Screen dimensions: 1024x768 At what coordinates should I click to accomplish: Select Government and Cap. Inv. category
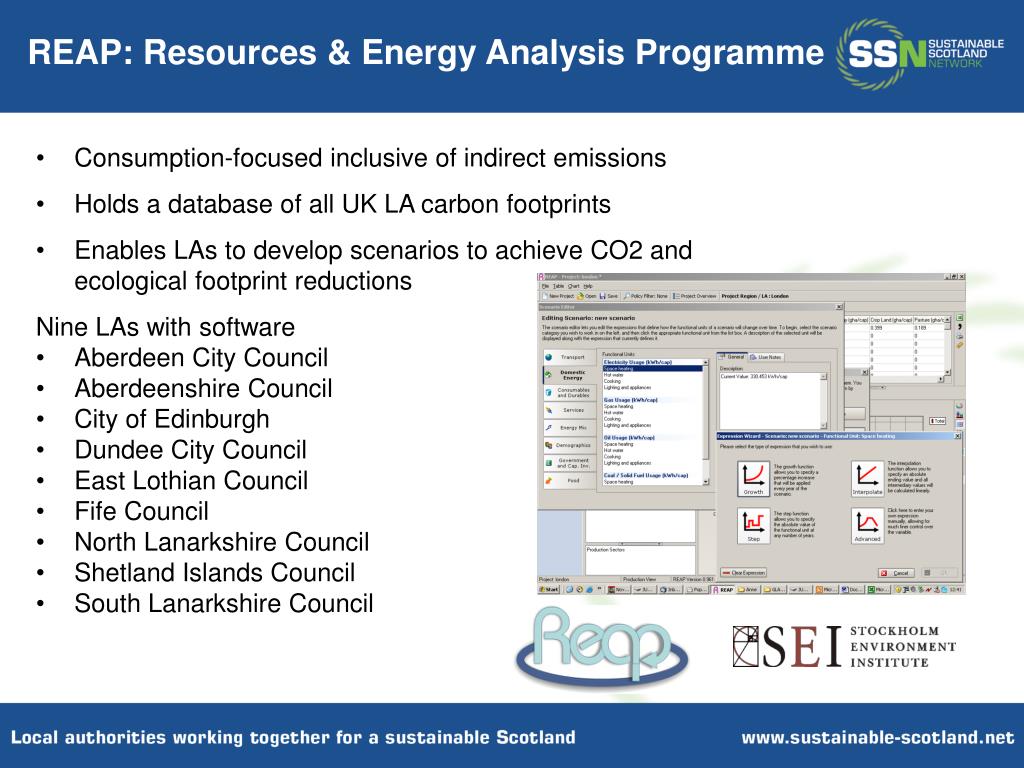click(x=570, y=463)
